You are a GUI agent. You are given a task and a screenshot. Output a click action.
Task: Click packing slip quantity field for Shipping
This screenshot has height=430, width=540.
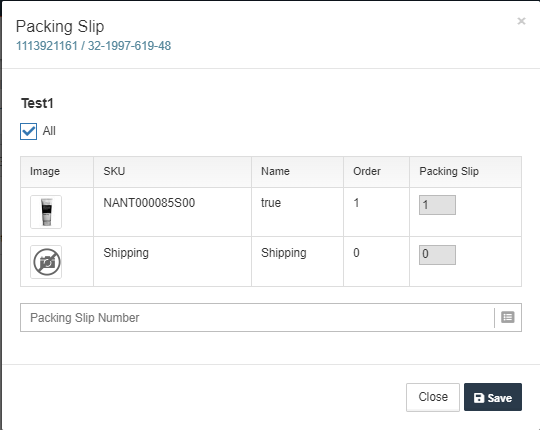(x=437, y=255)
